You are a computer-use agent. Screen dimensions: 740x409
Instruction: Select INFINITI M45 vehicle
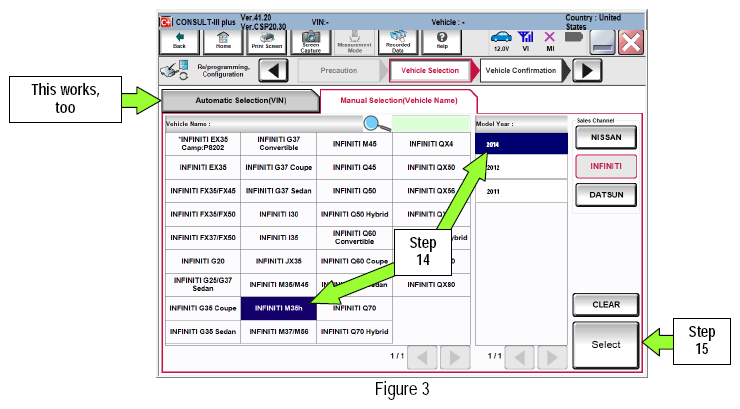[x=354, y=144]
